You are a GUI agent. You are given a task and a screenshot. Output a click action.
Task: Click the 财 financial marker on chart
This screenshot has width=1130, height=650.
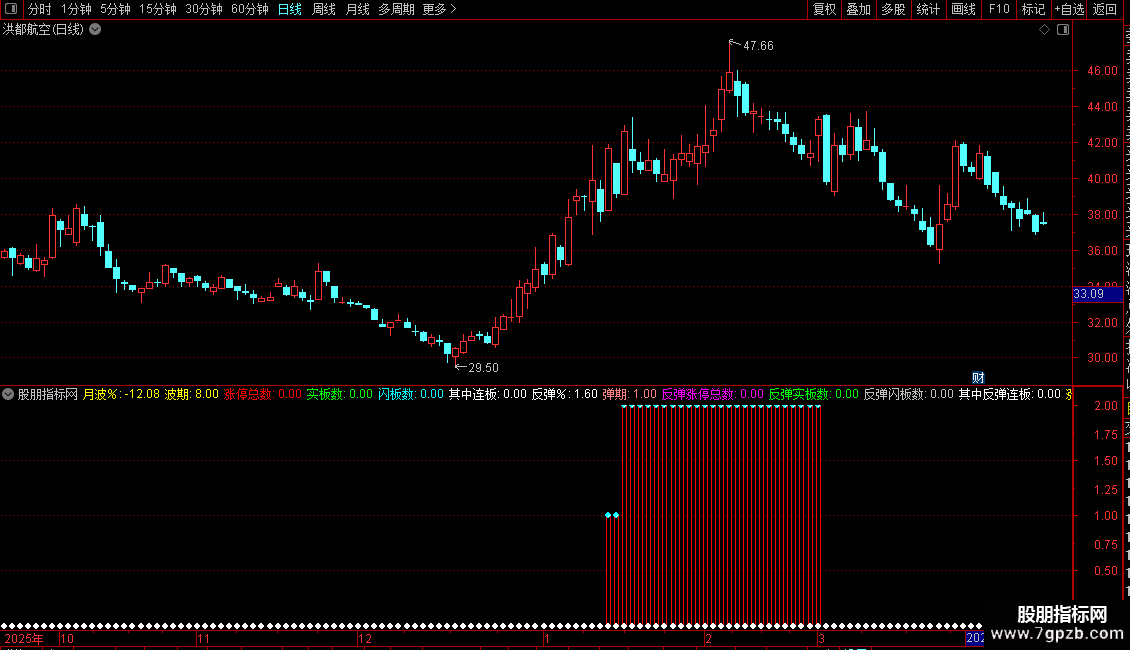click(x=978, y=378)
